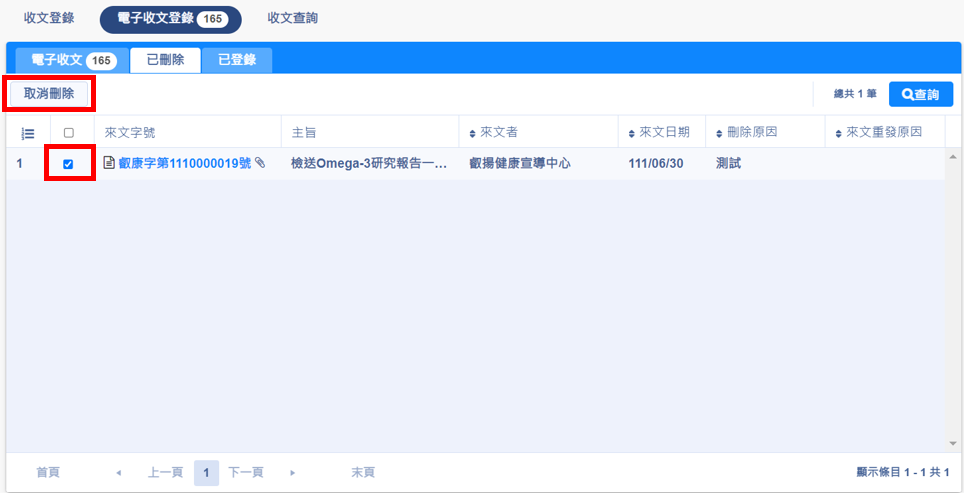
Task: Open document link 叡康字第1110000019號
Action: point(184,163)
